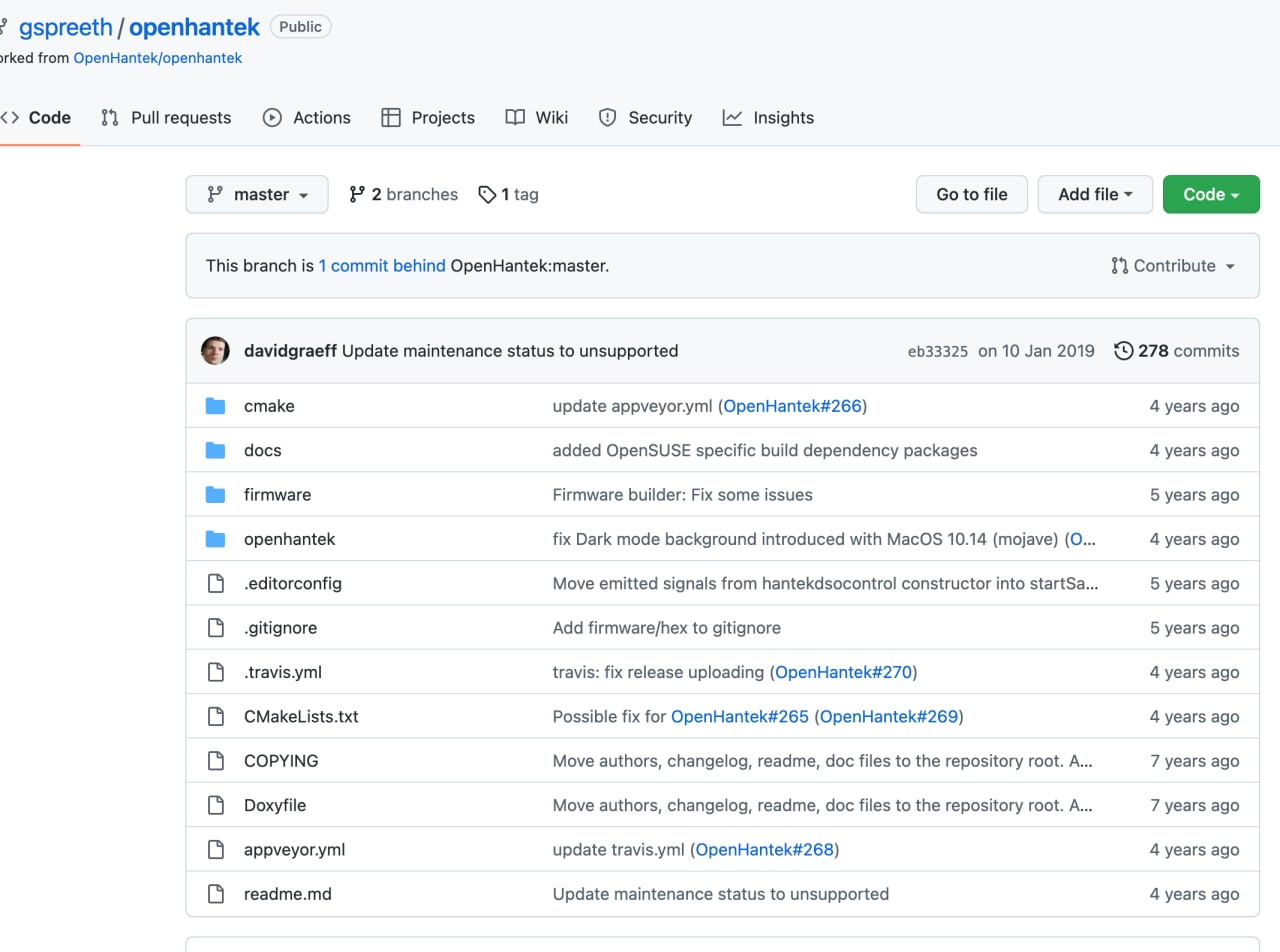Open the green Code dropdown
Screen dimensions: 1280x952
(x=1211, y=195)
